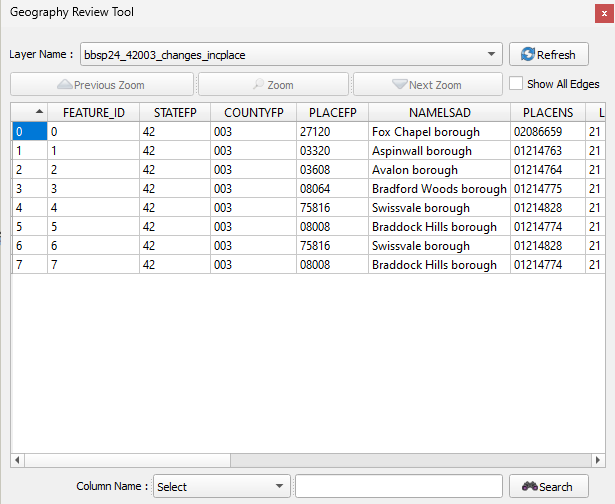Sort by the NAMELSAD column header
Viewport: 615px width, 504px height.
coord(439,112)
